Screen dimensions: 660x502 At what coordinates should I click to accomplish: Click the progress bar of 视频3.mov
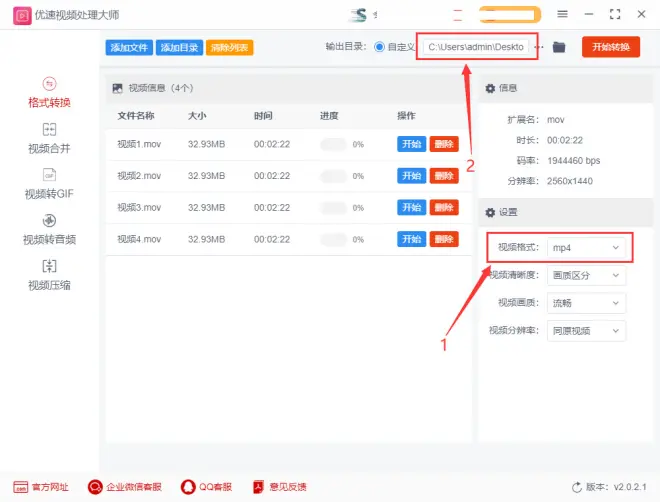click(333, 207)
